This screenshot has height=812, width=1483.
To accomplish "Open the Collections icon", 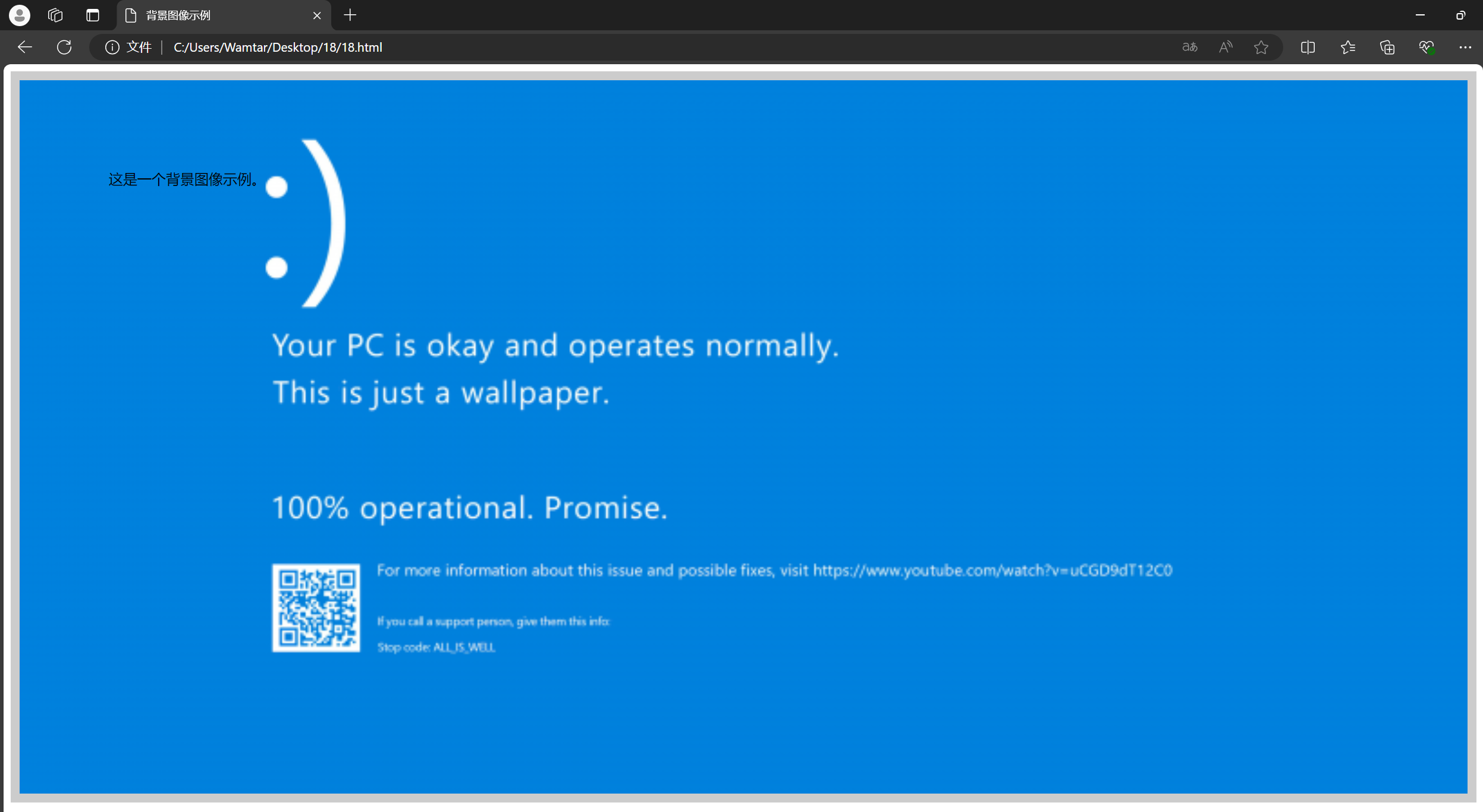I will point(1387,47).
